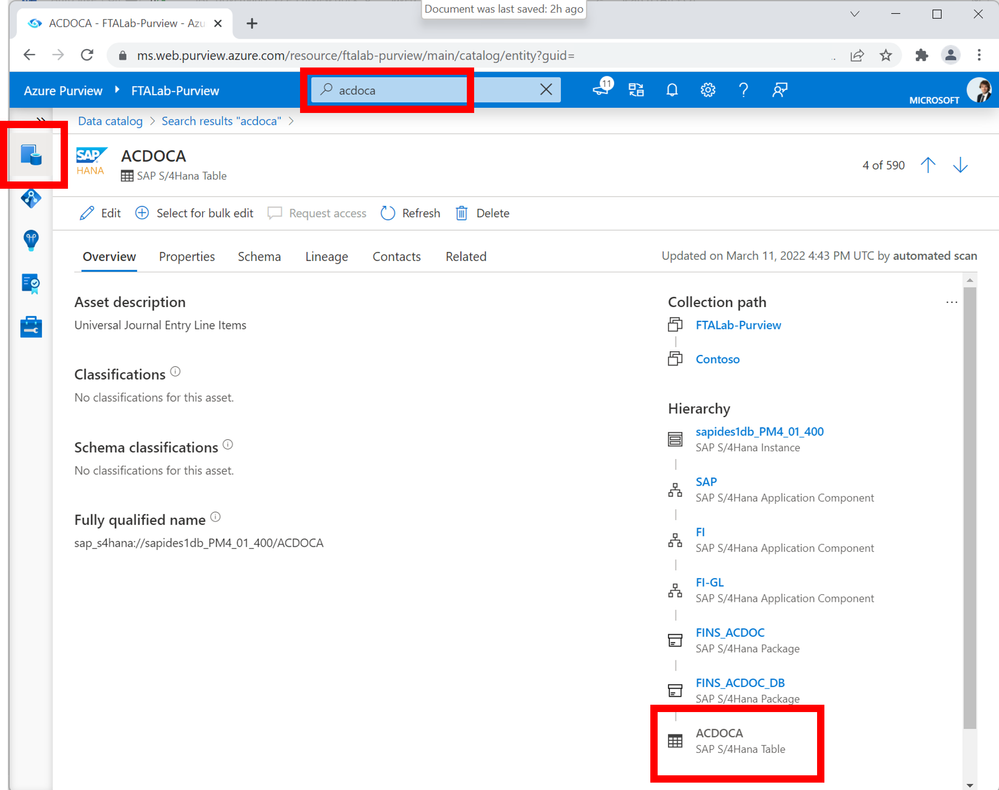Viewport: 999px width, 790px height.
Task: Click the Classifications info icon
Action: [x=175, y=371]
